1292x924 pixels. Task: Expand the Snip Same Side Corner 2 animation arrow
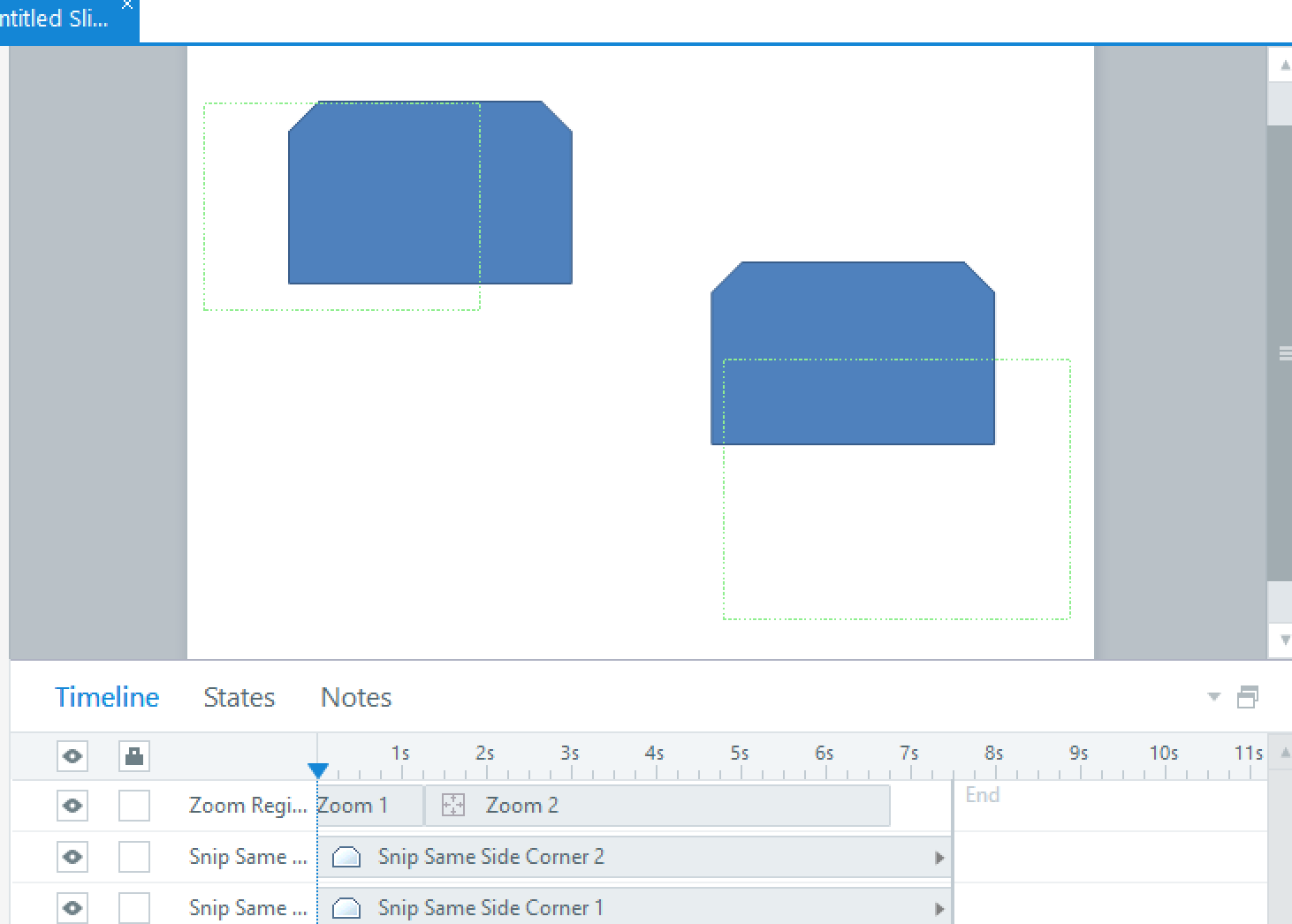(939, 856)
